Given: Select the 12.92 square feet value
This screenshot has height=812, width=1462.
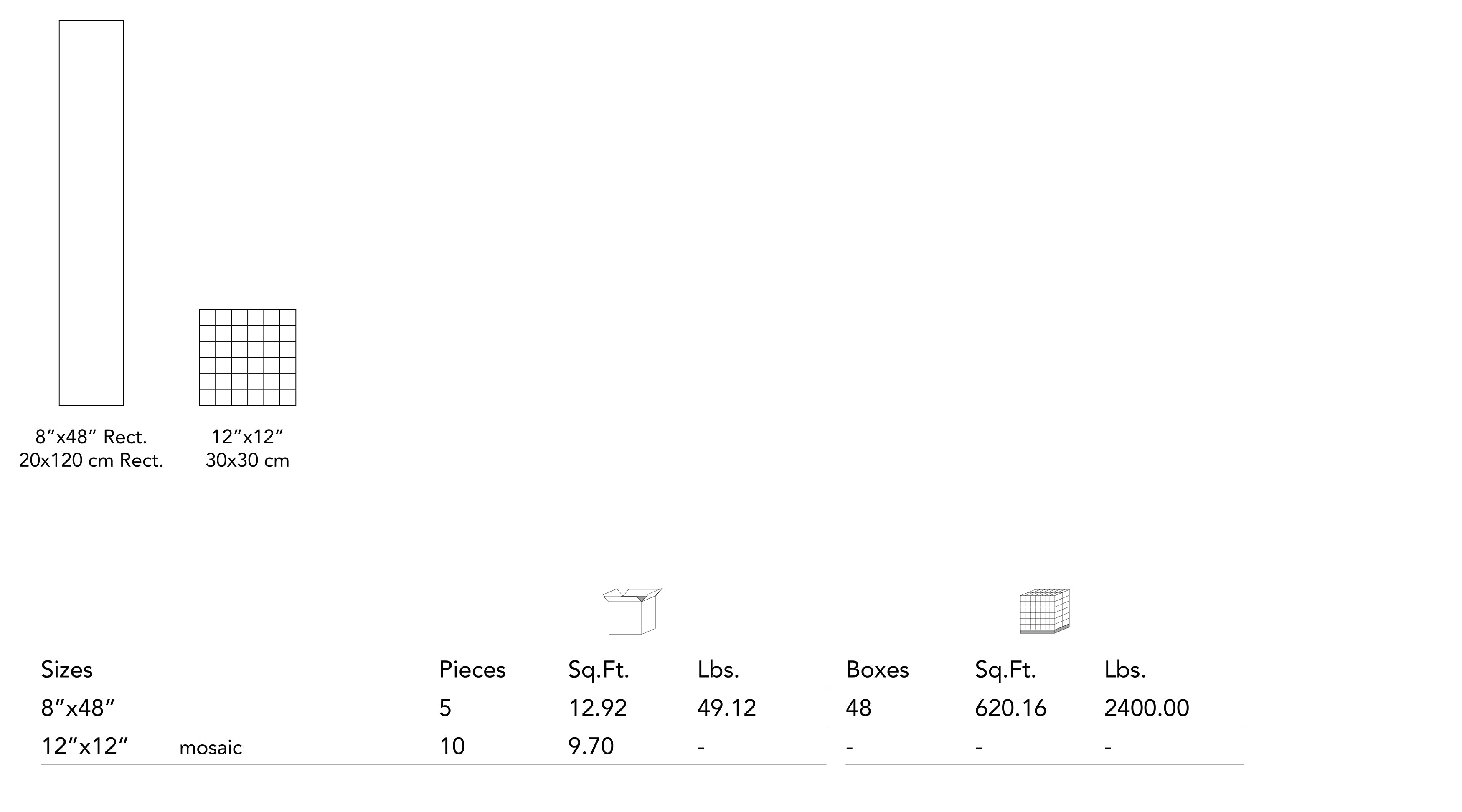Looking at the screenshot, I should pos(598,708).
